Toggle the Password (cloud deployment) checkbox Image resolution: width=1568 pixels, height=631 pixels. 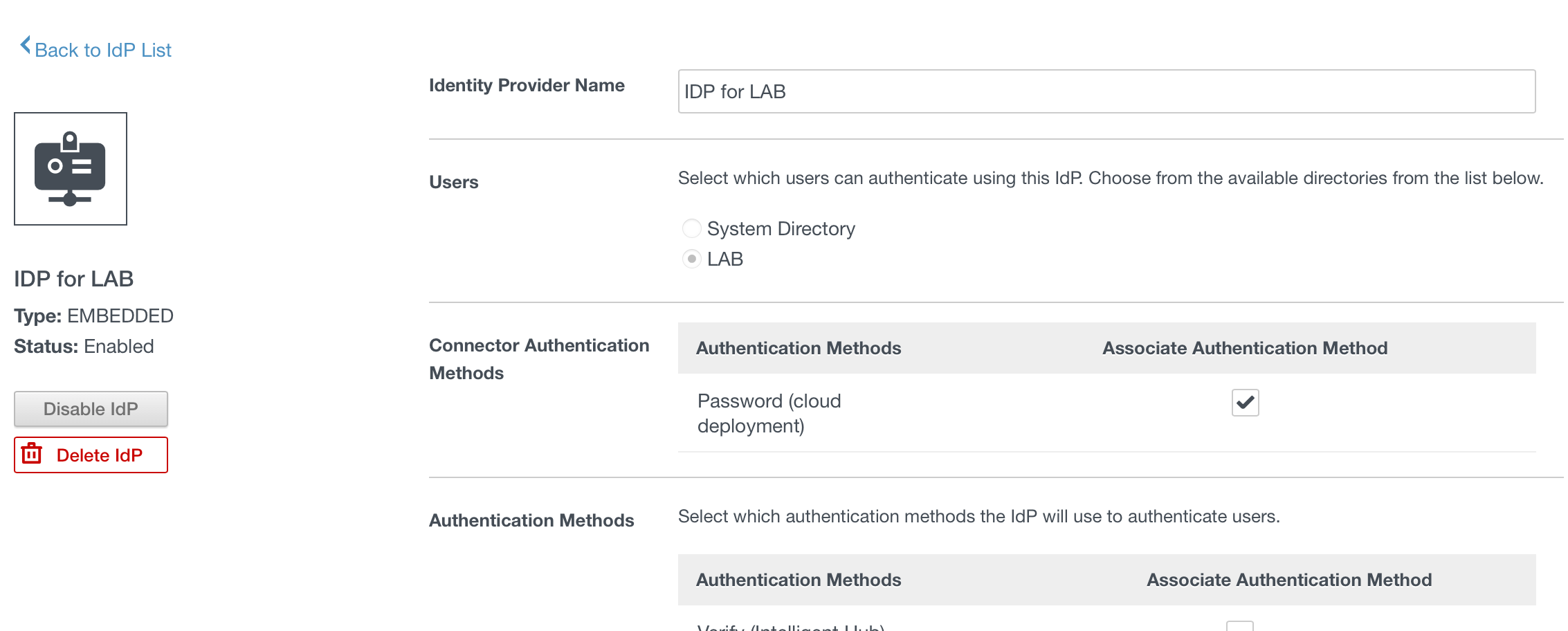(1244, 403)
